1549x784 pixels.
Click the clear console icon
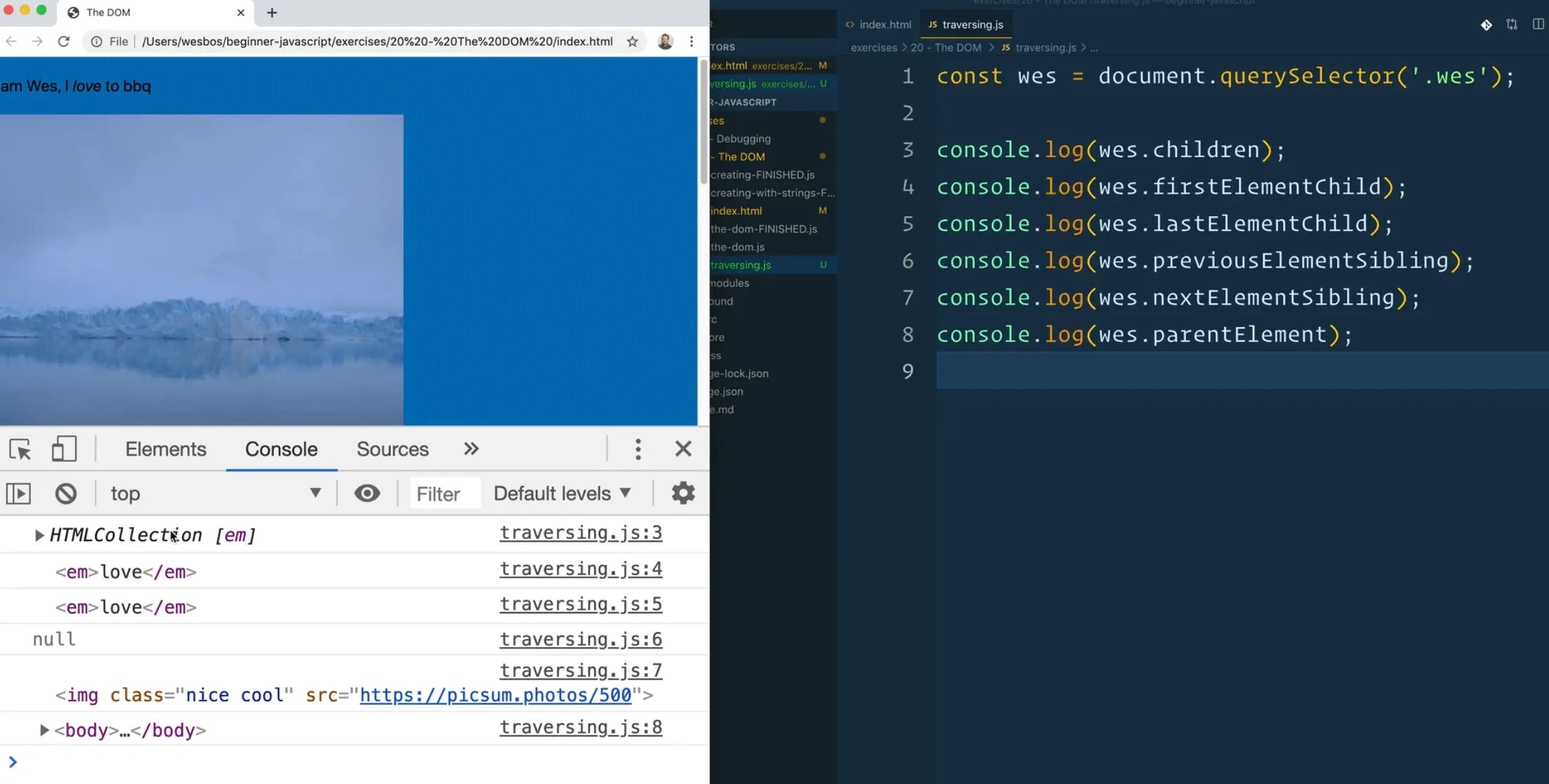click(66, 493)
